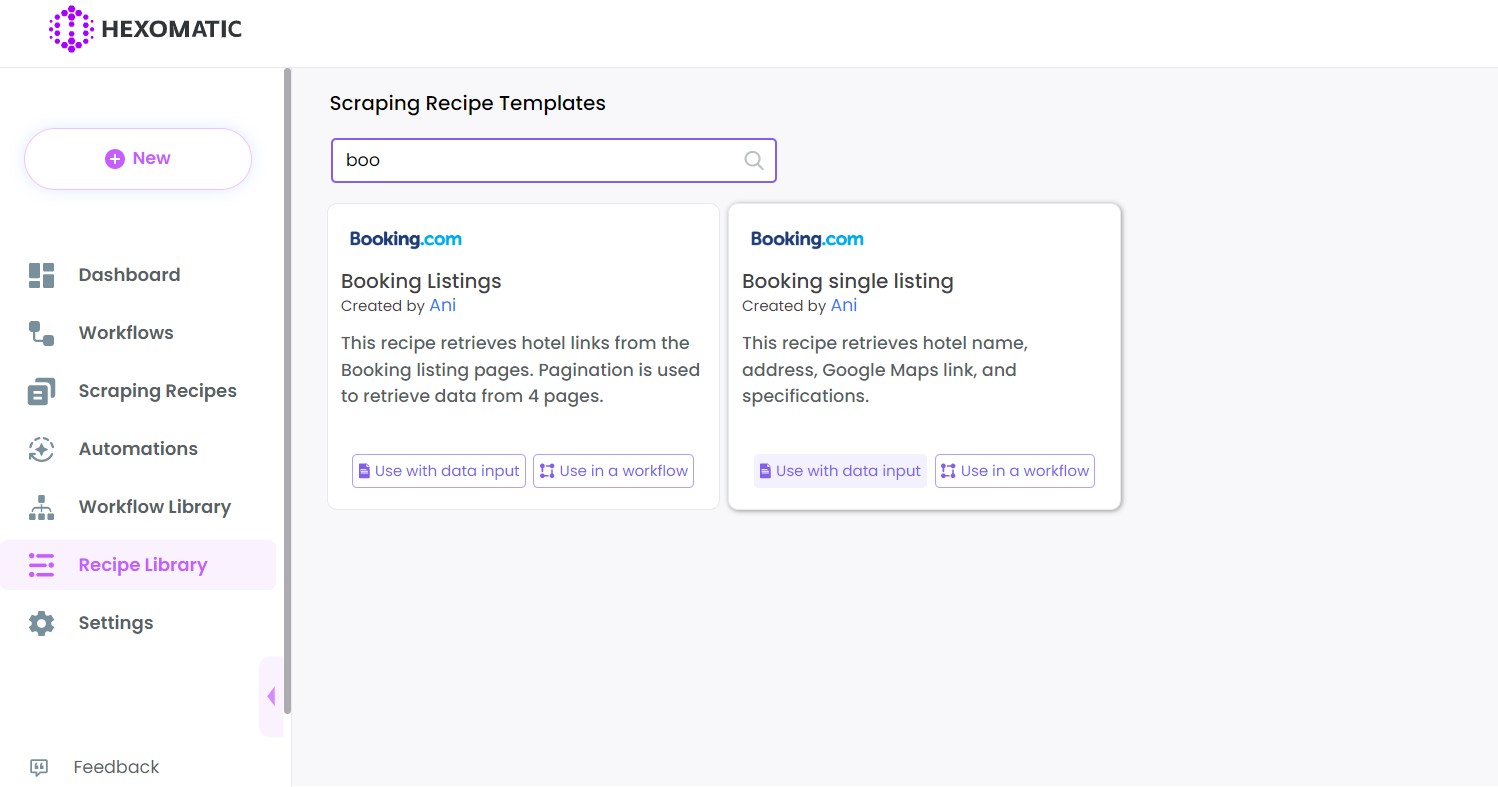
Task: Select the Dashboard icon in the sidebar
Action: coord(41,274)
